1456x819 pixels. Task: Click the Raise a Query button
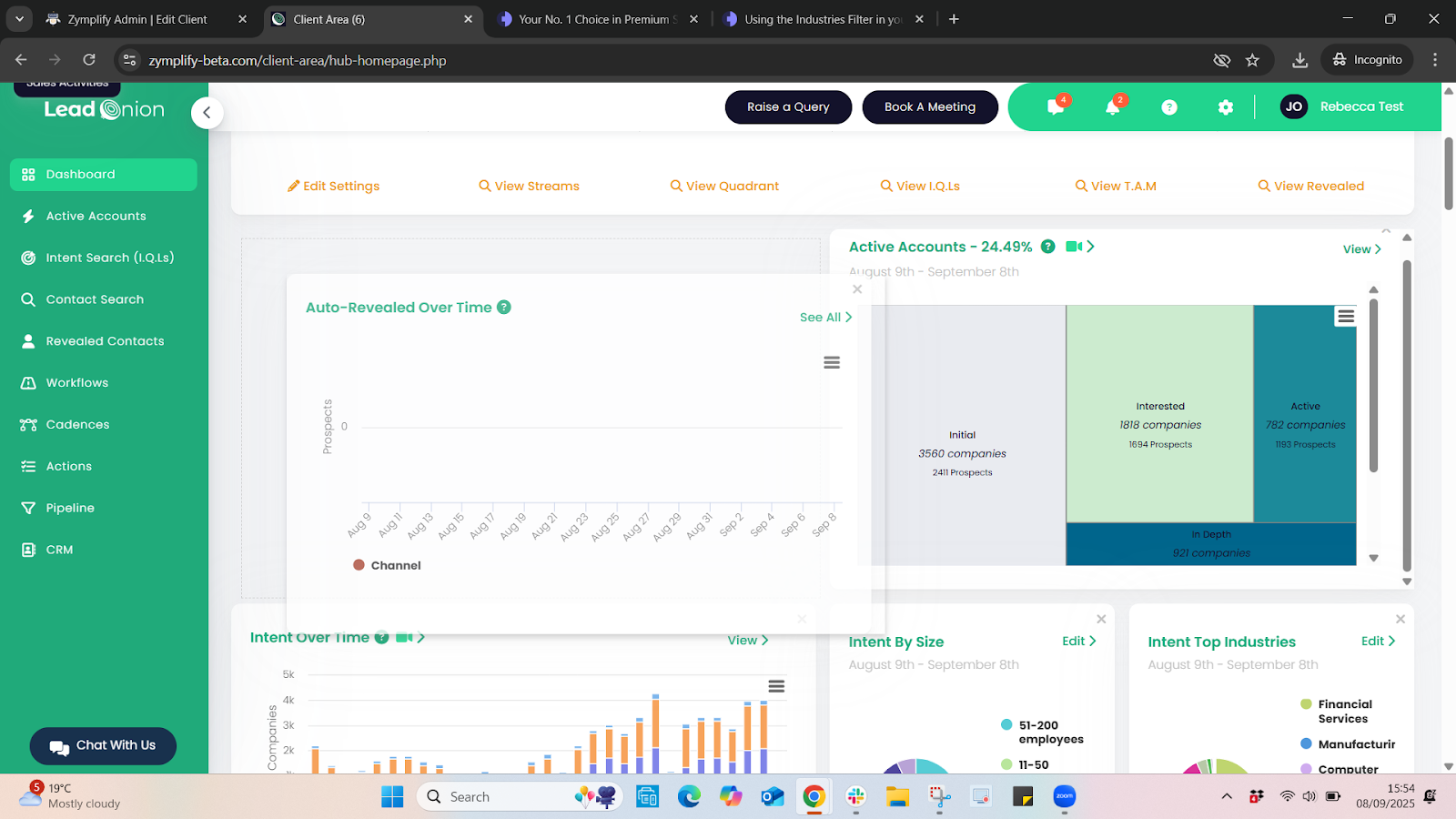click(x=788, y=106)
